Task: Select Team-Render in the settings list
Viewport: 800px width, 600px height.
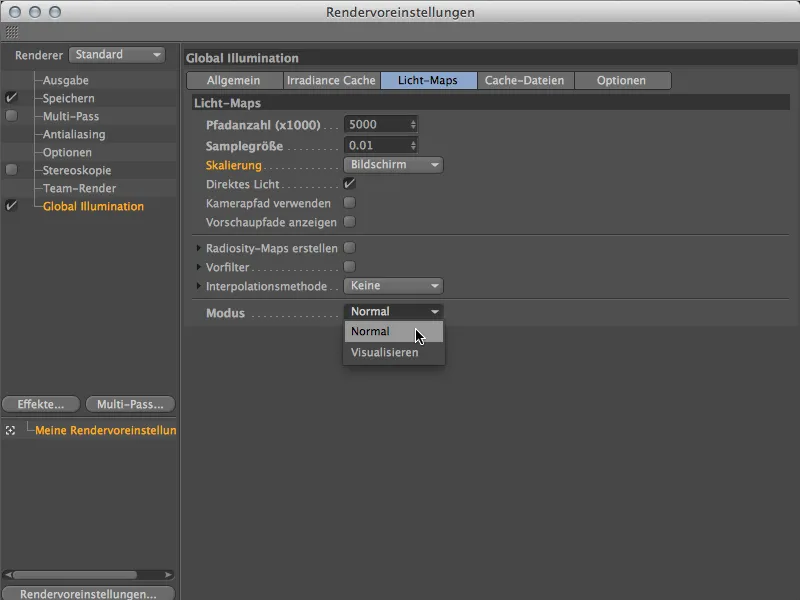Action: point(80,188)
